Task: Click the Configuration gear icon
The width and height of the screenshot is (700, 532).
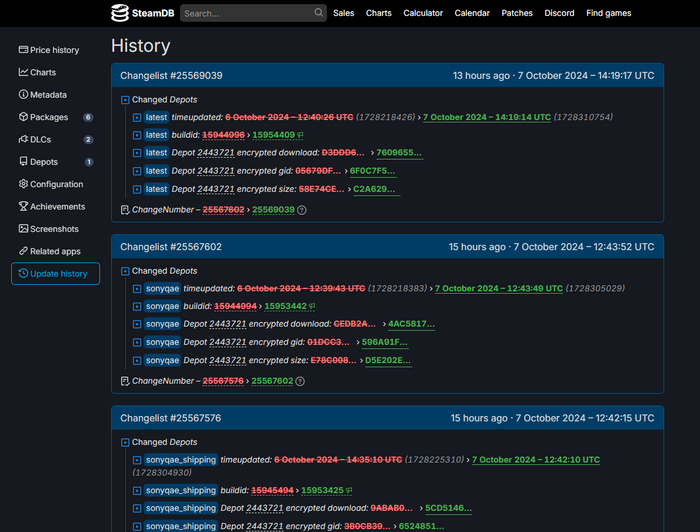Action: [x=23, y=184]
